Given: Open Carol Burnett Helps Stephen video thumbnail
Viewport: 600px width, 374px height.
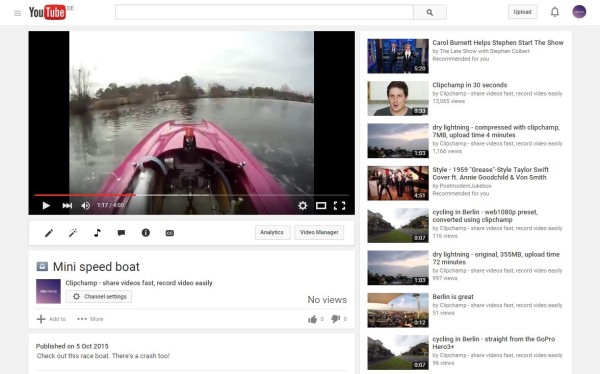Looking at the screenshot, I should pyautogui.click(x=398, y=56).
